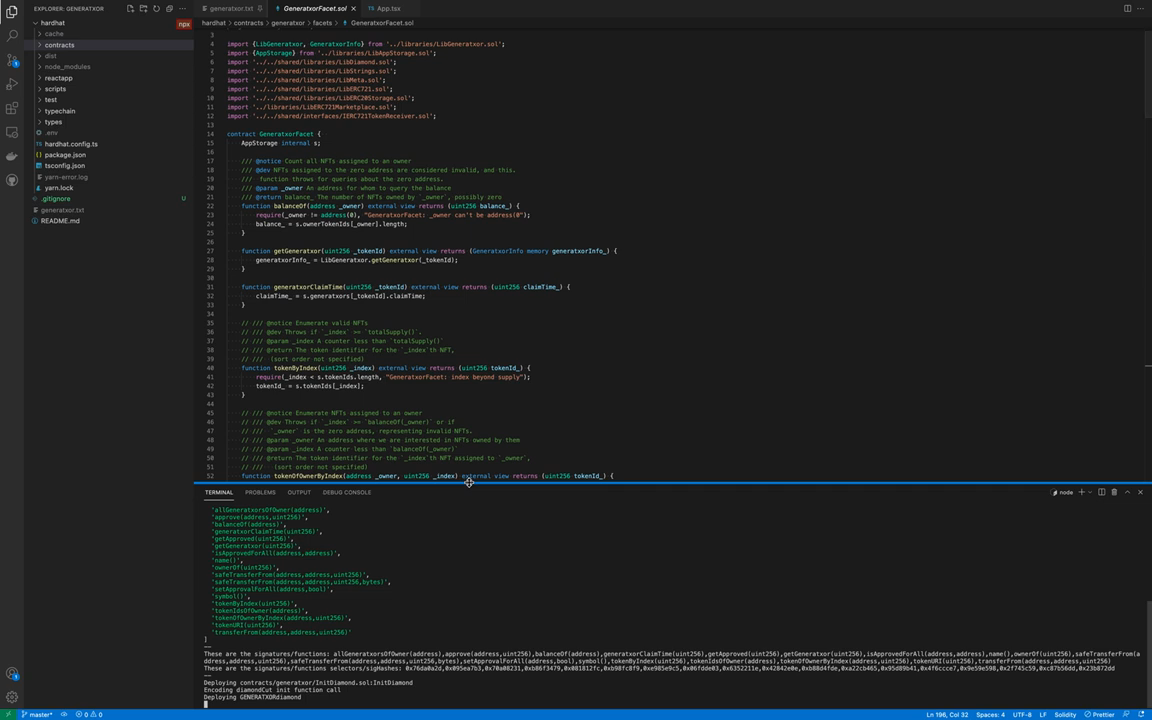Select the TERMINAL panel tab
The width and height of the screenshot is (1152, 720).
coord(219,492)
